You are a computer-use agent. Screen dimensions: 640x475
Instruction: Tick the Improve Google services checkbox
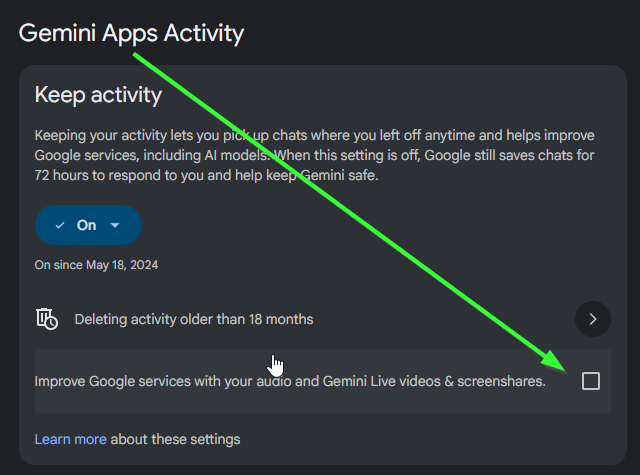click(591, 381)
